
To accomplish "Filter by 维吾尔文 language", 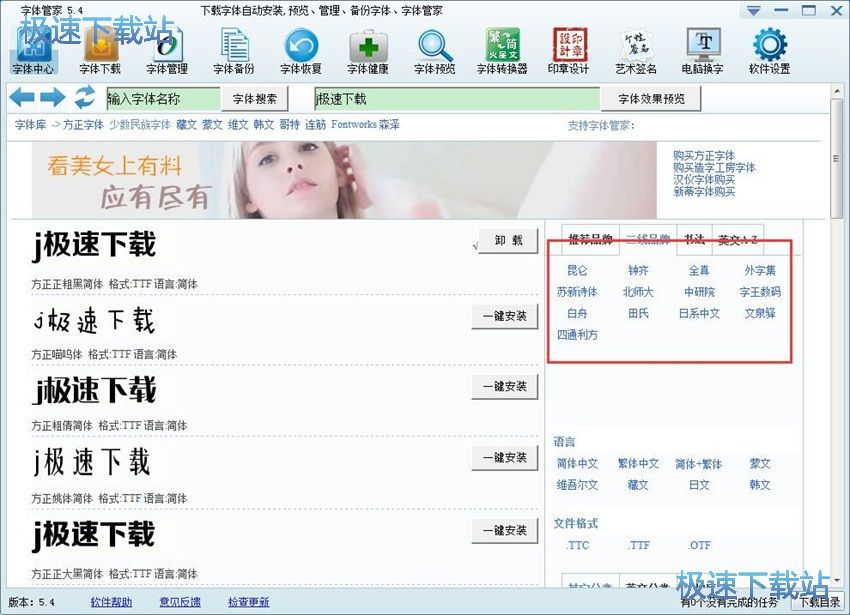I will tap(577, 485).
